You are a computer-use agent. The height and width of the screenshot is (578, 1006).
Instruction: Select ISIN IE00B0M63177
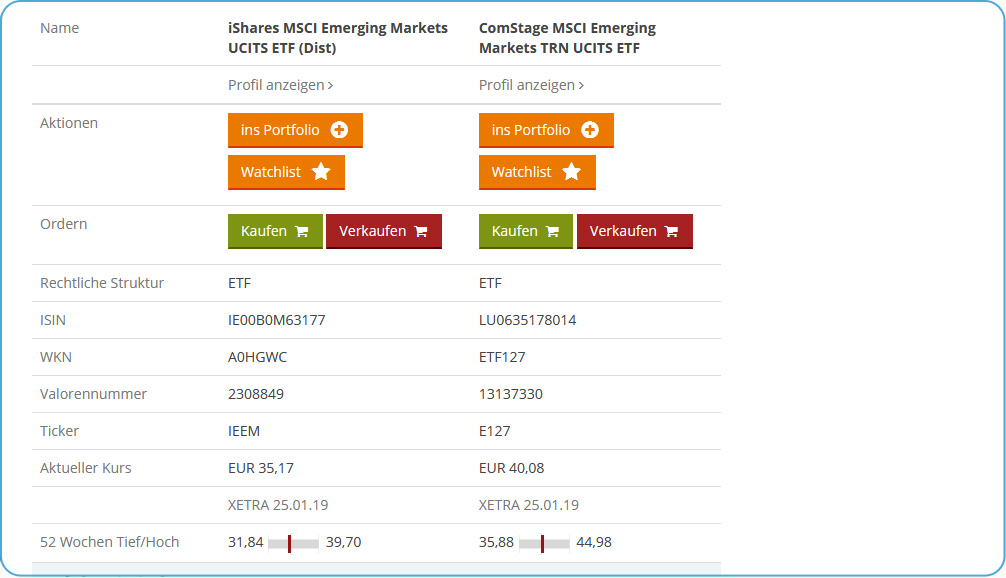[277, 320]
